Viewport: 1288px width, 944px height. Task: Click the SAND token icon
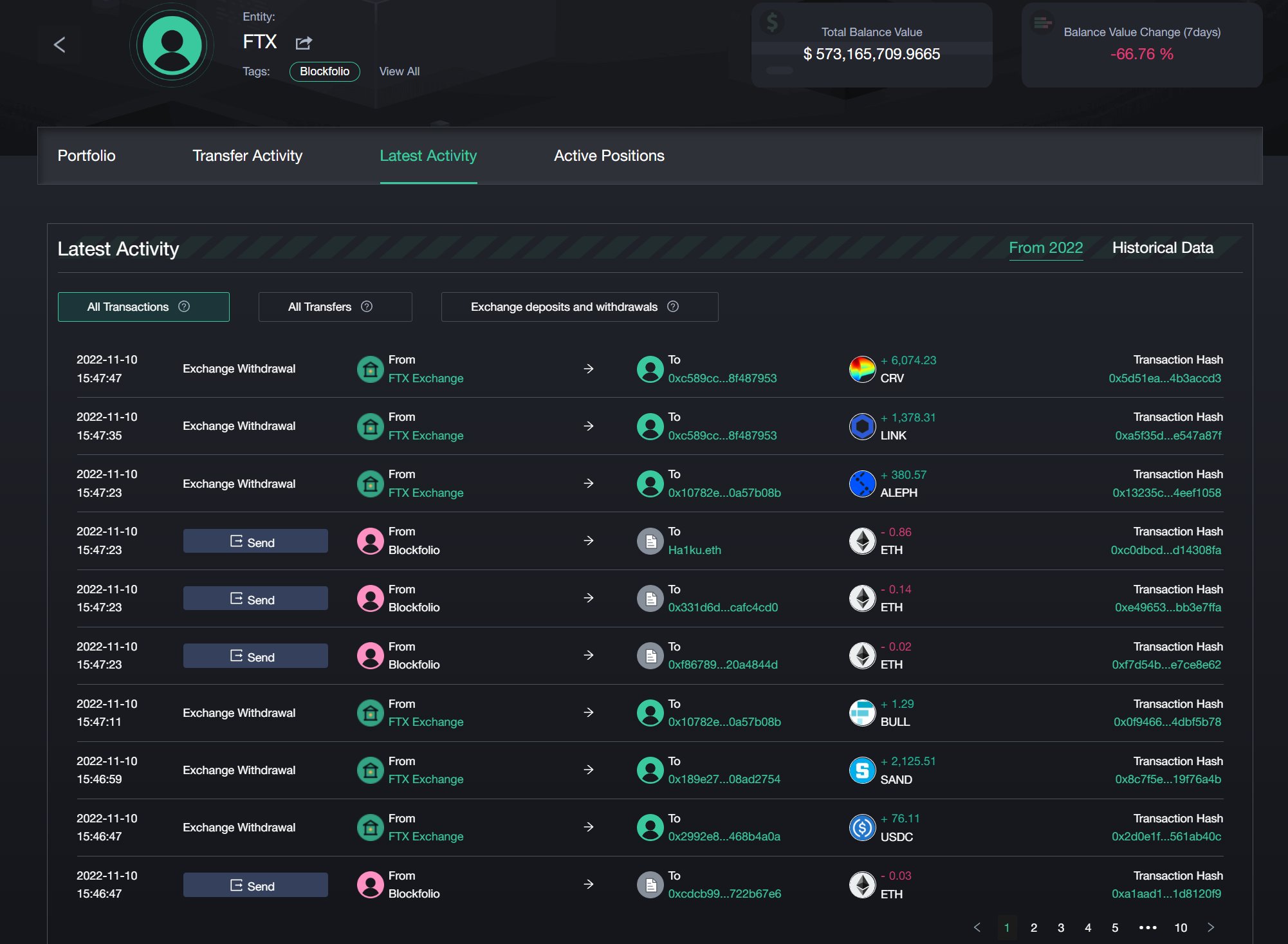point(862,770)
